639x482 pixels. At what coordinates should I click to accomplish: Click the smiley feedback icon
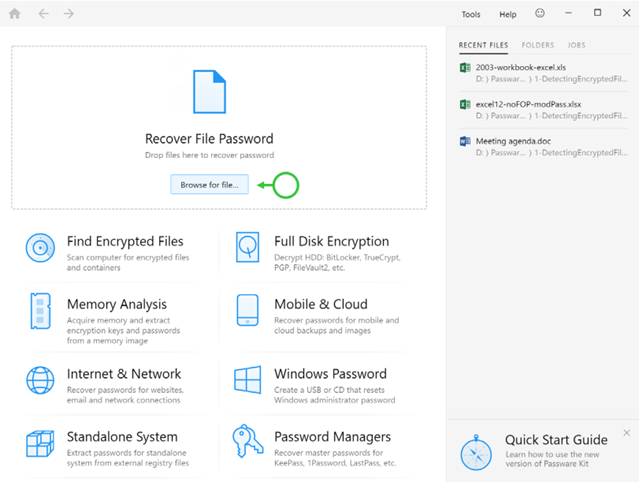click(540, 14)
